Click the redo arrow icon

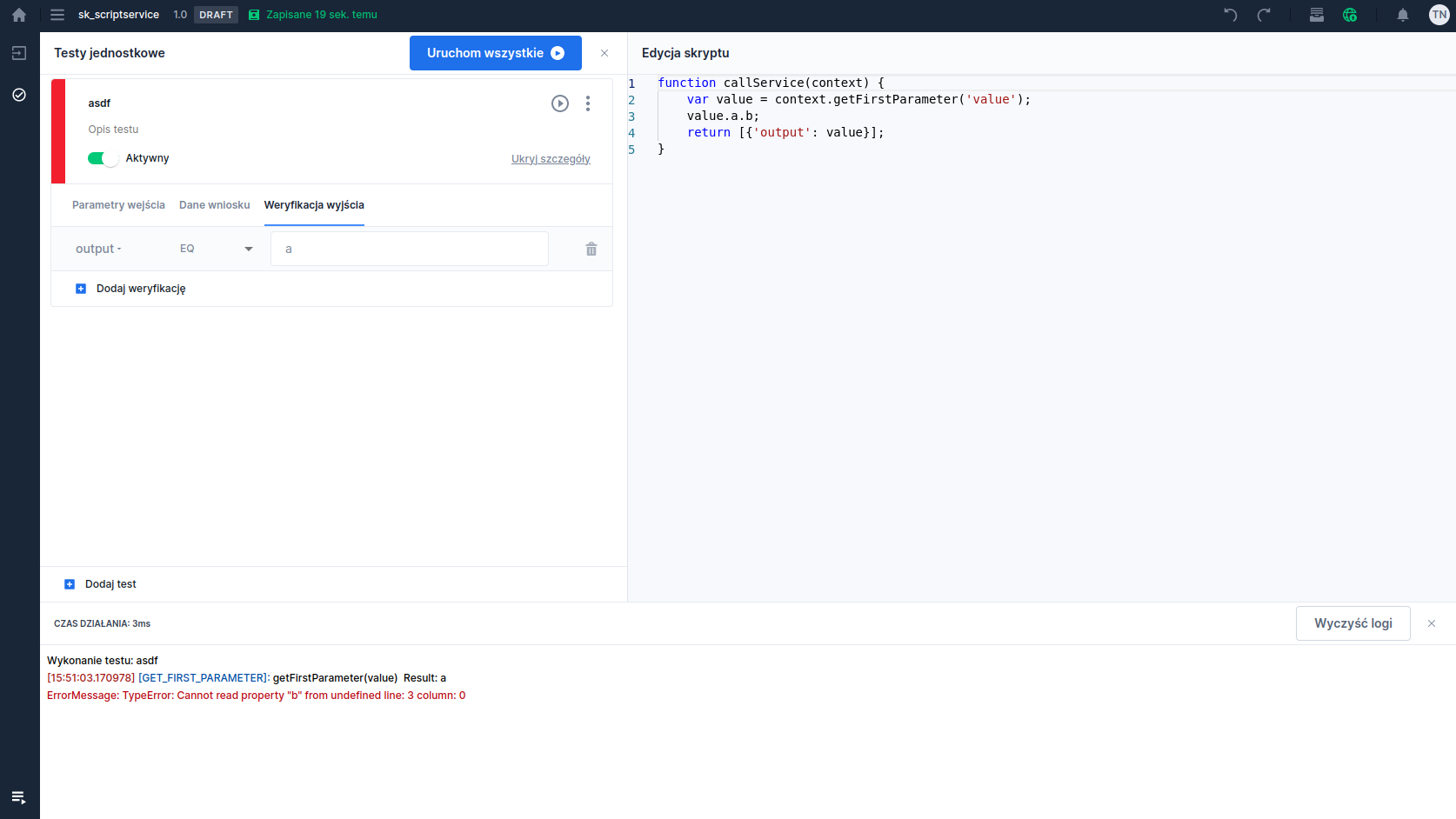pyautogui.click(x=1264, y=15)
